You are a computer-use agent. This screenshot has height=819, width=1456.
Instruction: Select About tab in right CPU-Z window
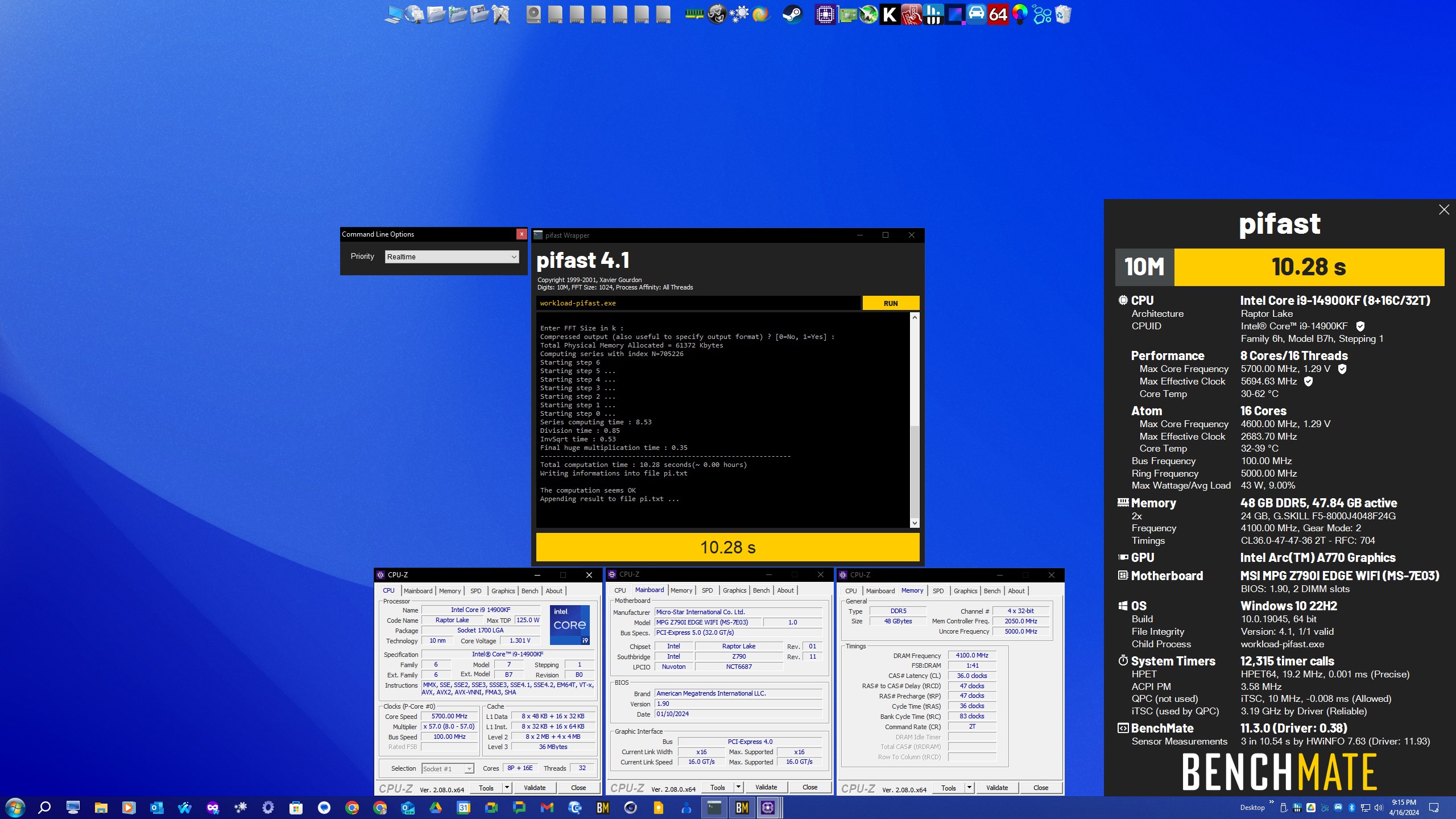[1016, 591]
